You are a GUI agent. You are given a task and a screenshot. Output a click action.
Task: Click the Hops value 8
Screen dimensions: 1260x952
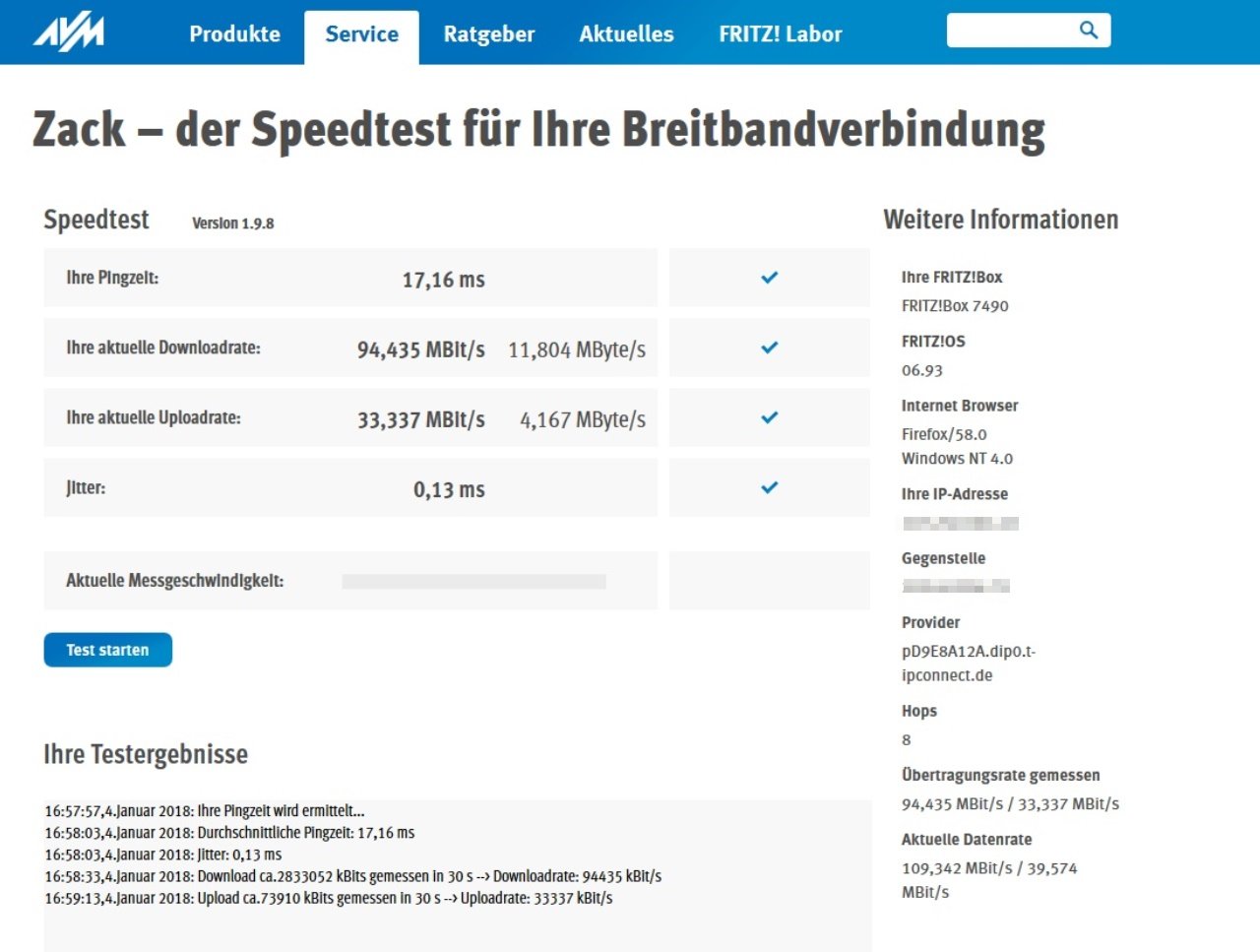(907, 739)
